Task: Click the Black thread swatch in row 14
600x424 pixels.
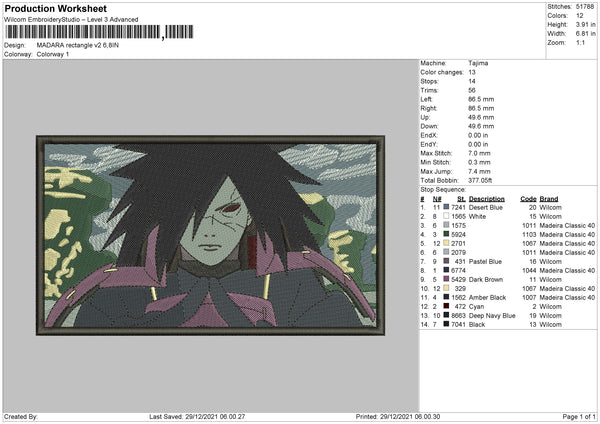Action: tap(446, 324)
